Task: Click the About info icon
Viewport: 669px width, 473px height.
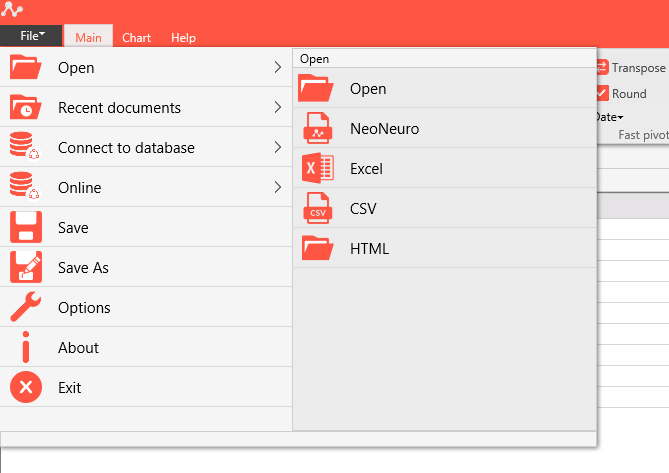Action: (x=26, y=347)
